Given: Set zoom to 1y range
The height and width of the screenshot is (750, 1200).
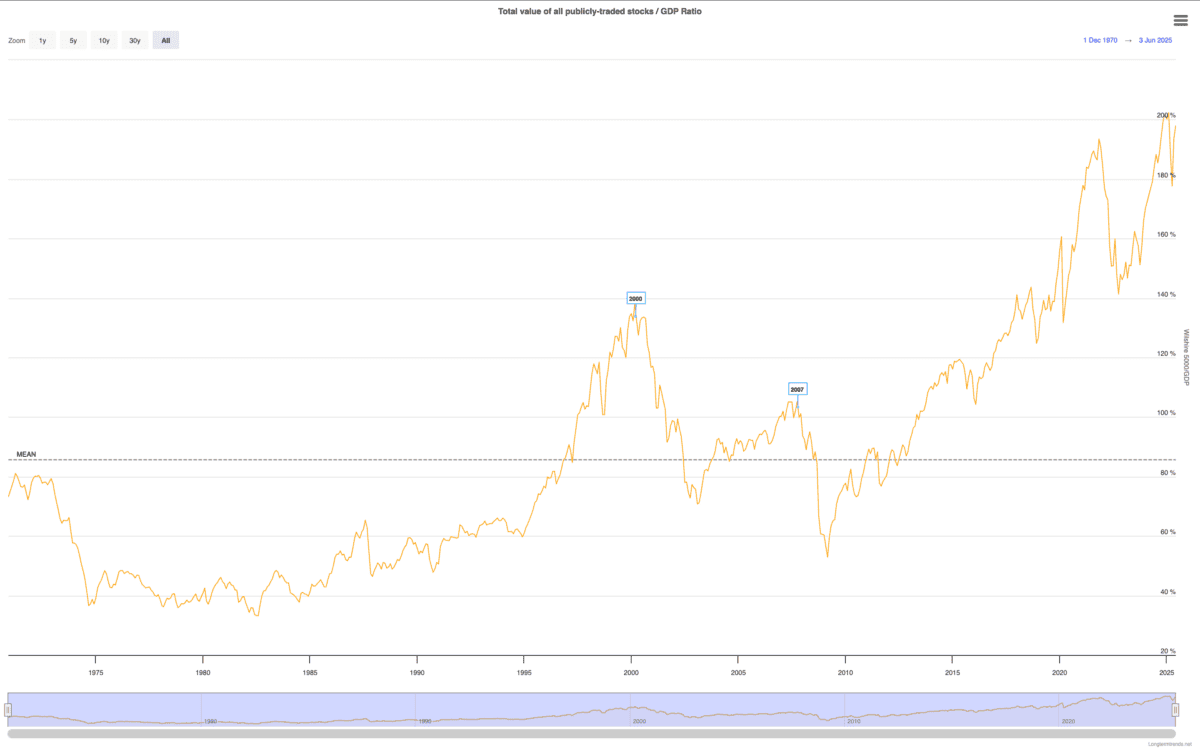Looking at the screenshot, I should pos(42,41).
